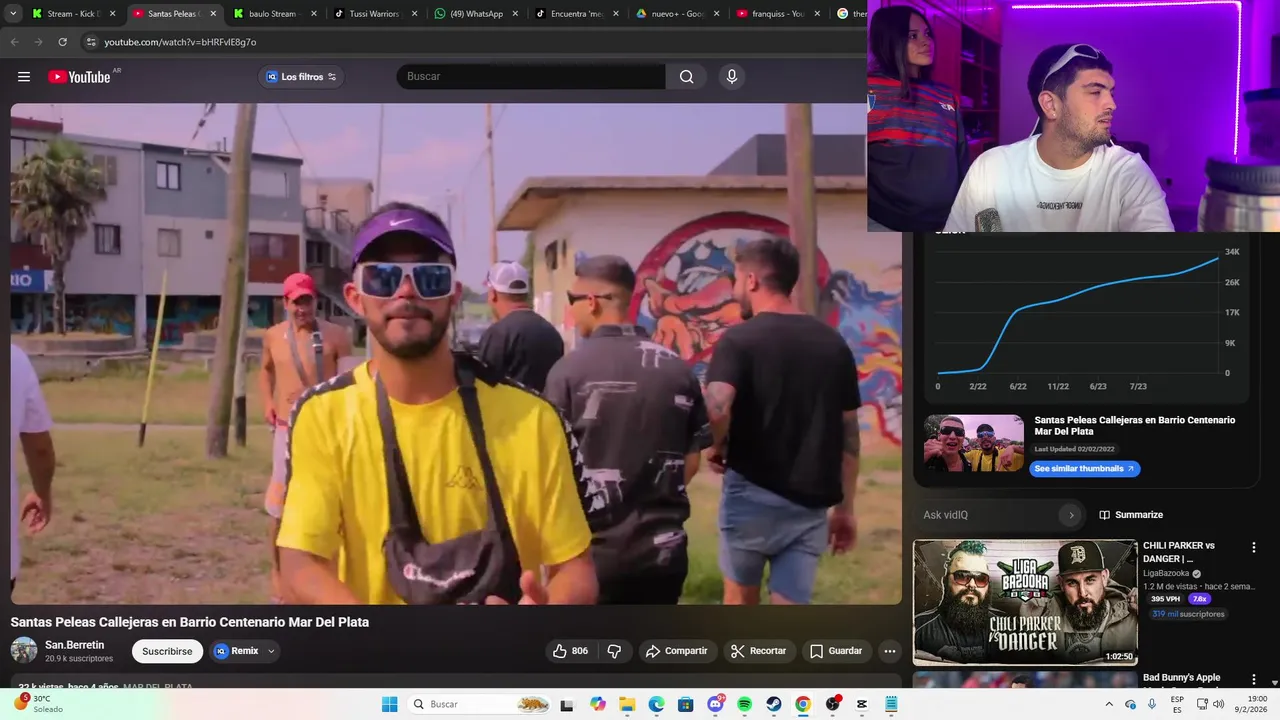The height and width of the screenshot is (720, 1280).
Task: Click vidIQ Santas Peleas thumbnail preview
Action: click(974, 443)
